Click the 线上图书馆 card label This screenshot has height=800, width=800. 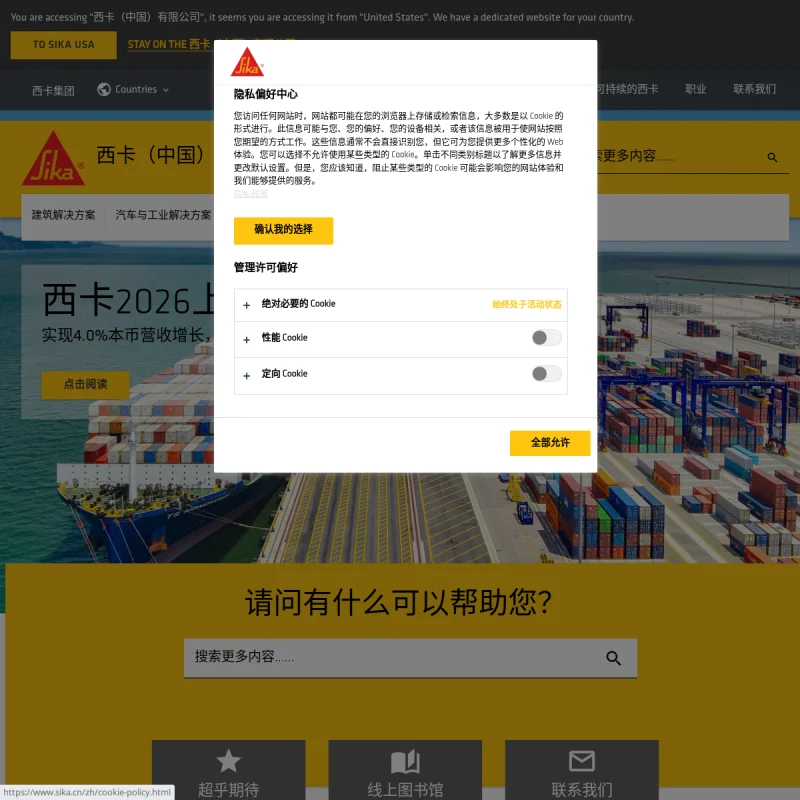click(405, 790)
